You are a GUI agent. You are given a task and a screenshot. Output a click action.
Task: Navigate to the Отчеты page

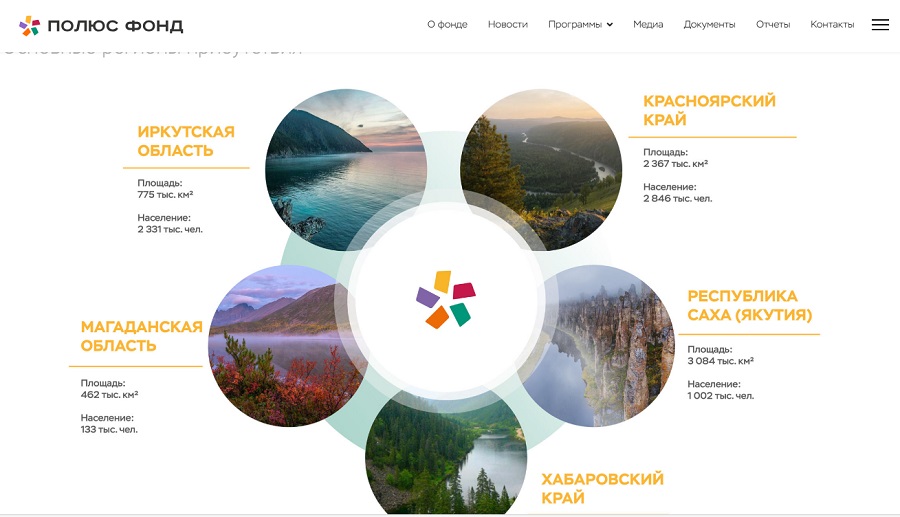click(x=773, y=25)
